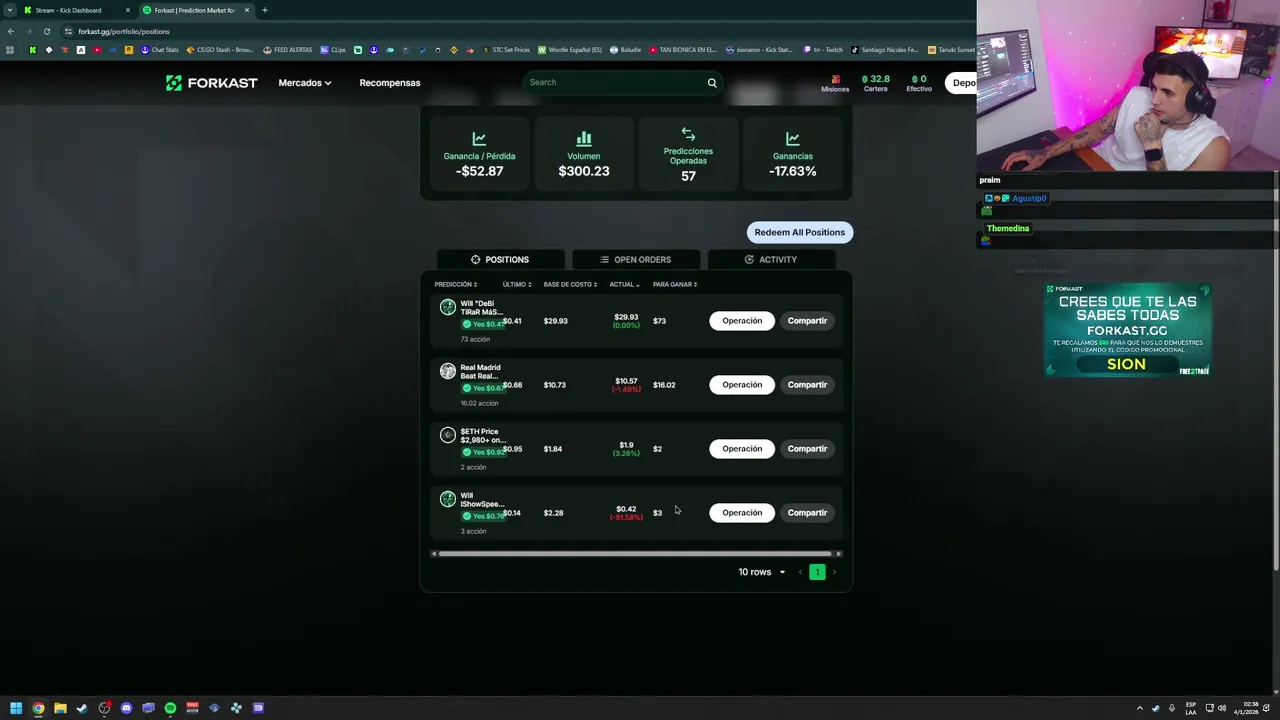Click Compartir for the DeBi TiRaR position
This screenshot has height=720, width=1280.
807,321
